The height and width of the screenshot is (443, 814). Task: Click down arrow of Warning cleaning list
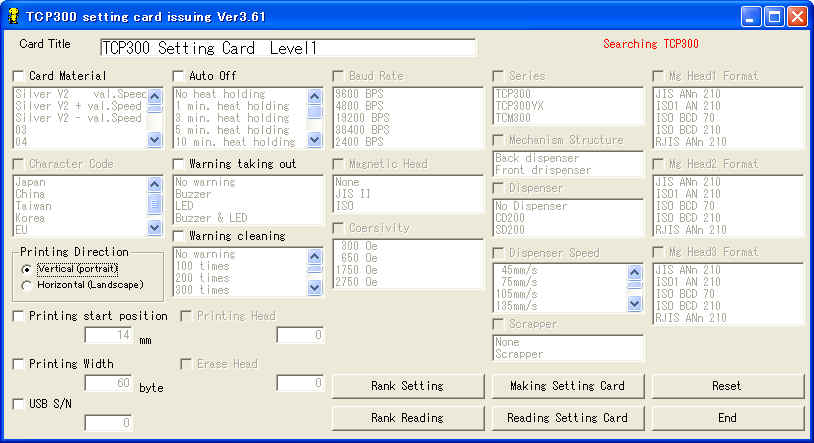tap(314, 287)
